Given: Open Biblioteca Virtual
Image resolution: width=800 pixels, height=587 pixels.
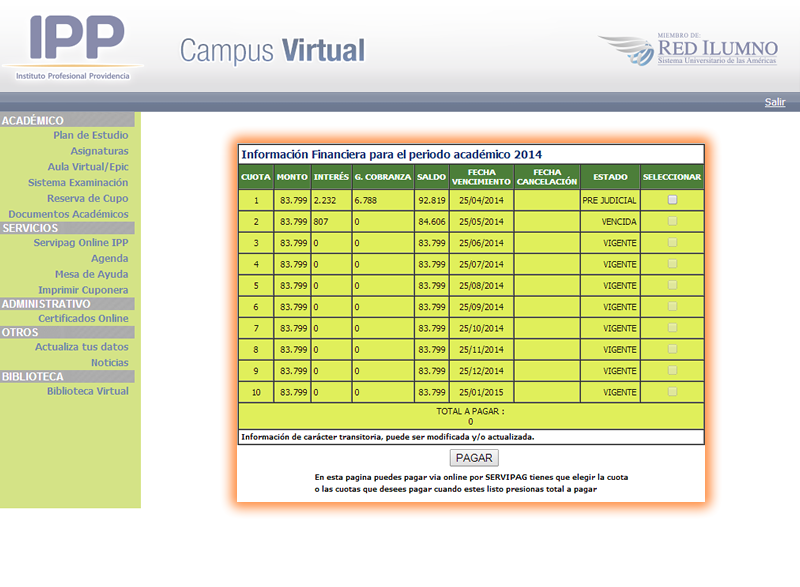Looking at the screenshot, I should click(x=87, y=391).
